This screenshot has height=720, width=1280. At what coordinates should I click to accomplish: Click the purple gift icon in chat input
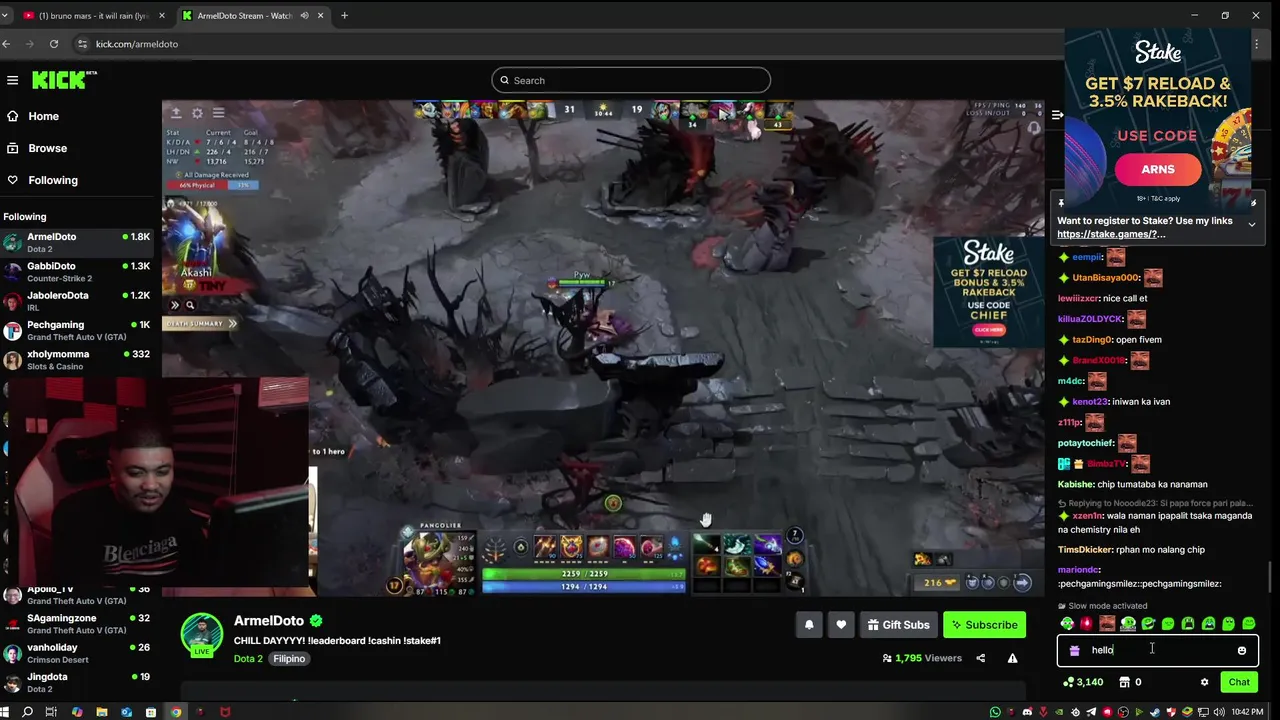pos(1074,651)
